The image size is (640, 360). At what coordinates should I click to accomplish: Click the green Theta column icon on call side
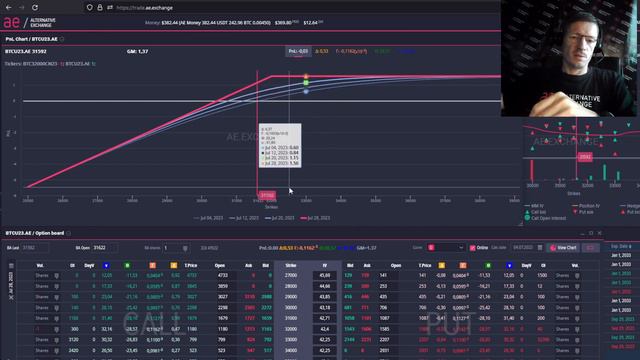127,266
